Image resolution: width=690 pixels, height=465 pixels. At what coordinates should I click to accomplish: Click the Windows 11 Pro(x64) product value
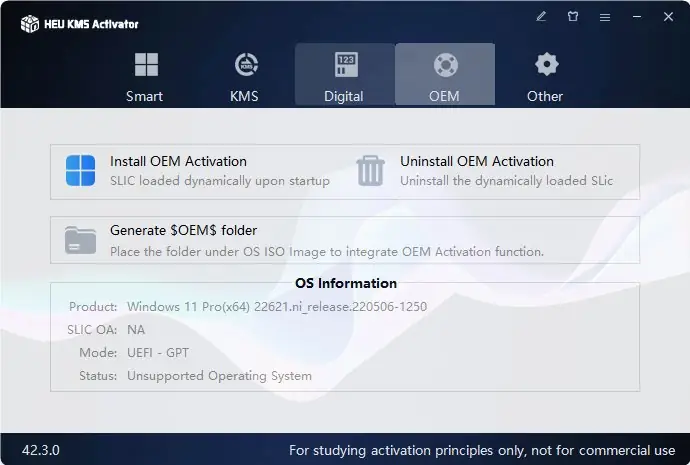tap(277, 307)
